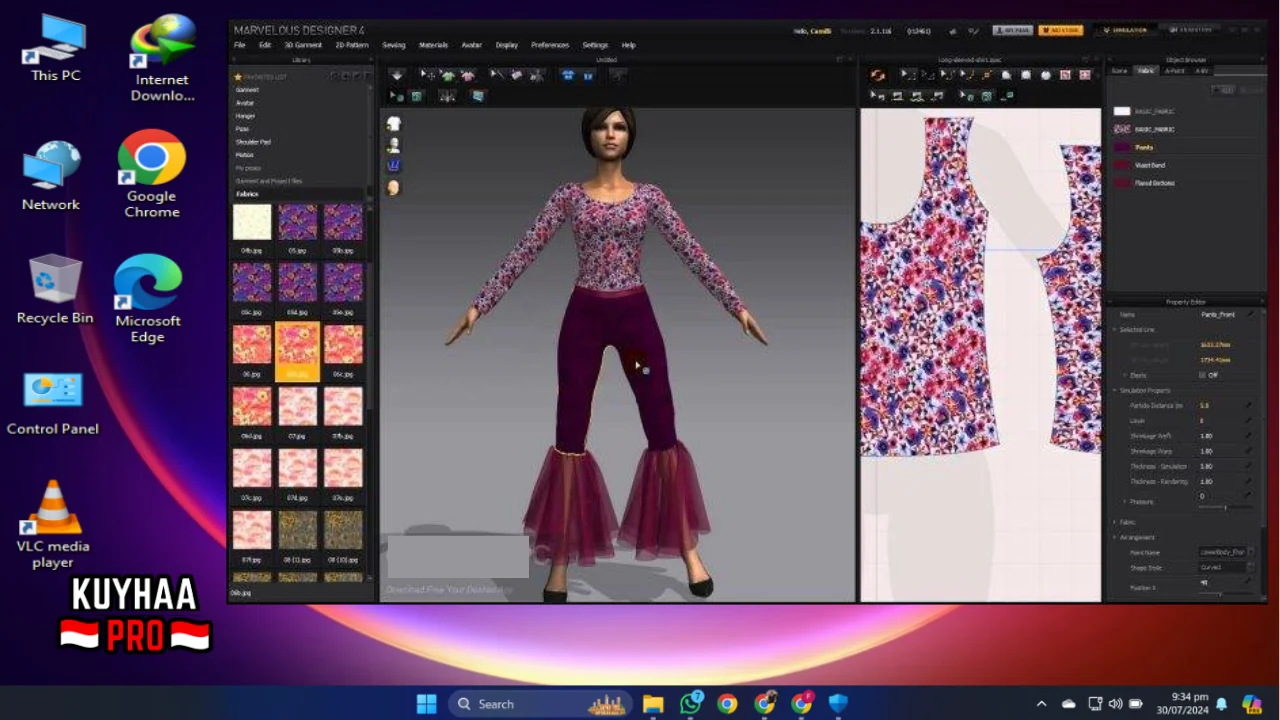Click the orange My Store button
This screenshot has height=720, width=1280.
coord(1061,30)
